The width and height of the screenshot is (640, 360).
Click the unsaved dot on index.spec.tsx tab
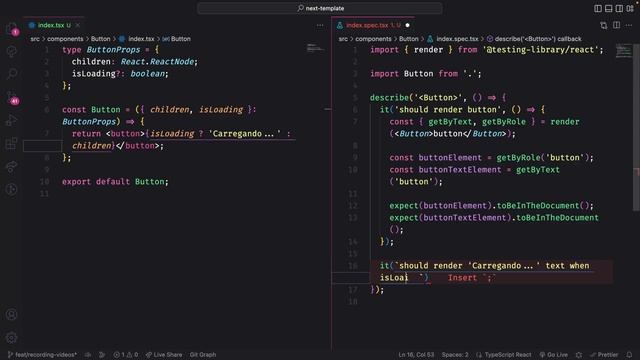click(x=407, y=25)
